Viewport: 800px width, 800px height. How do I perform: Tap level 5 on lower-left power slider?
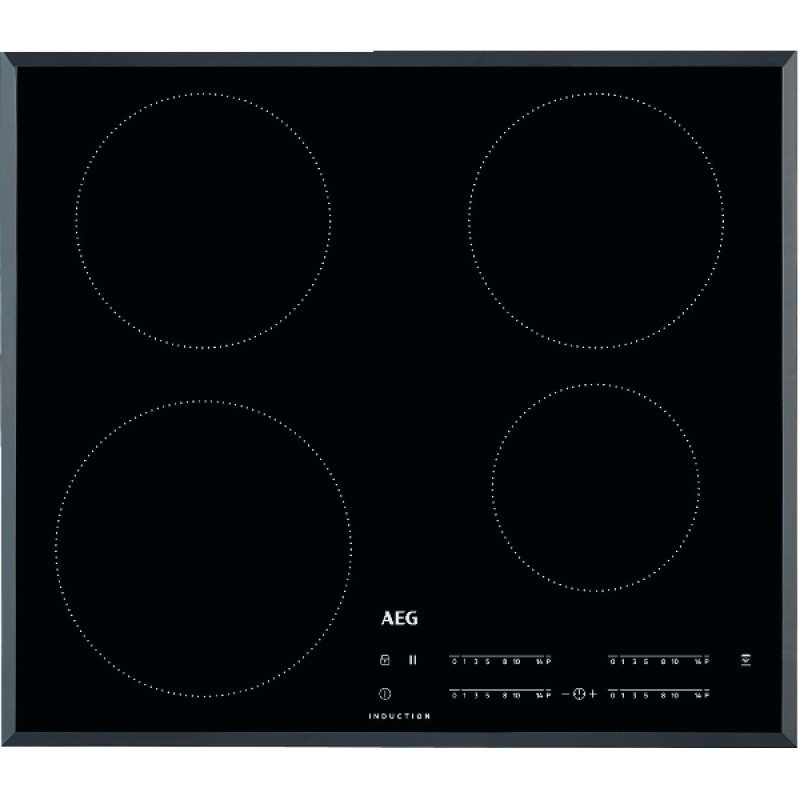(x=487, y=694)
